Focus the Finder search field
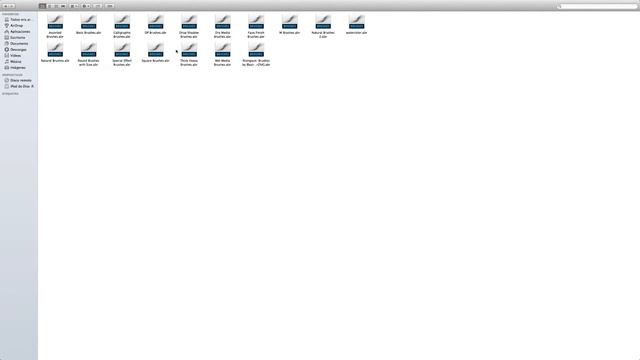The image size is (640, 360). (x=597, y=6)
